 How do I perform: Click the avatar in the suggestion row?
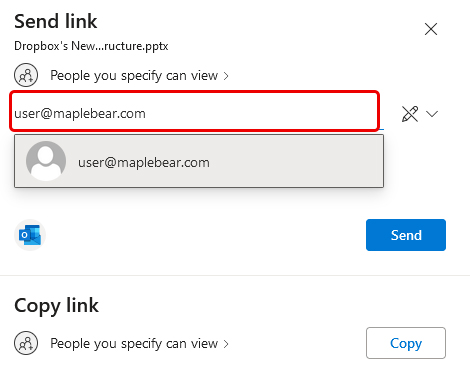(46, 161)
